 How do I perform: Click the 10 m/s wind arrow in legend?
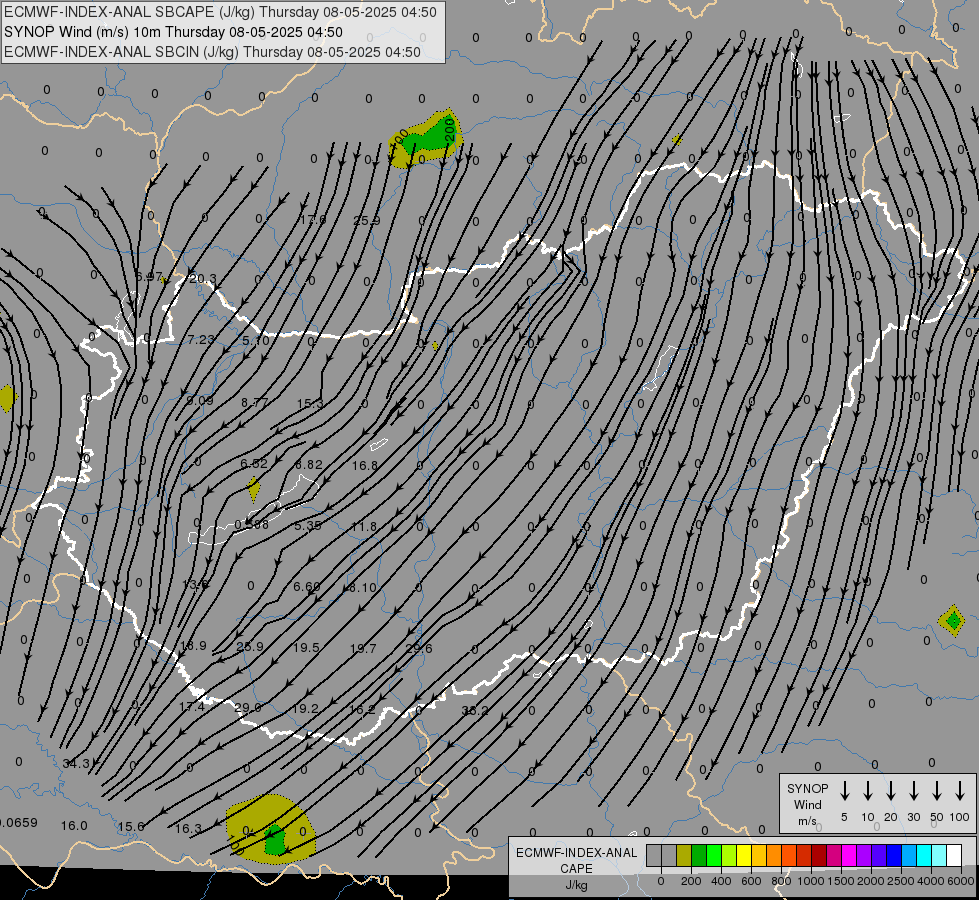[x=868, y=791]
